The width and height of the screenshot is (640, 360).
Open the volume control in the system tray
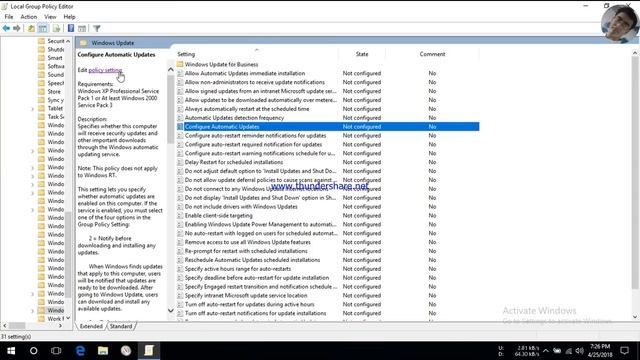580,351
